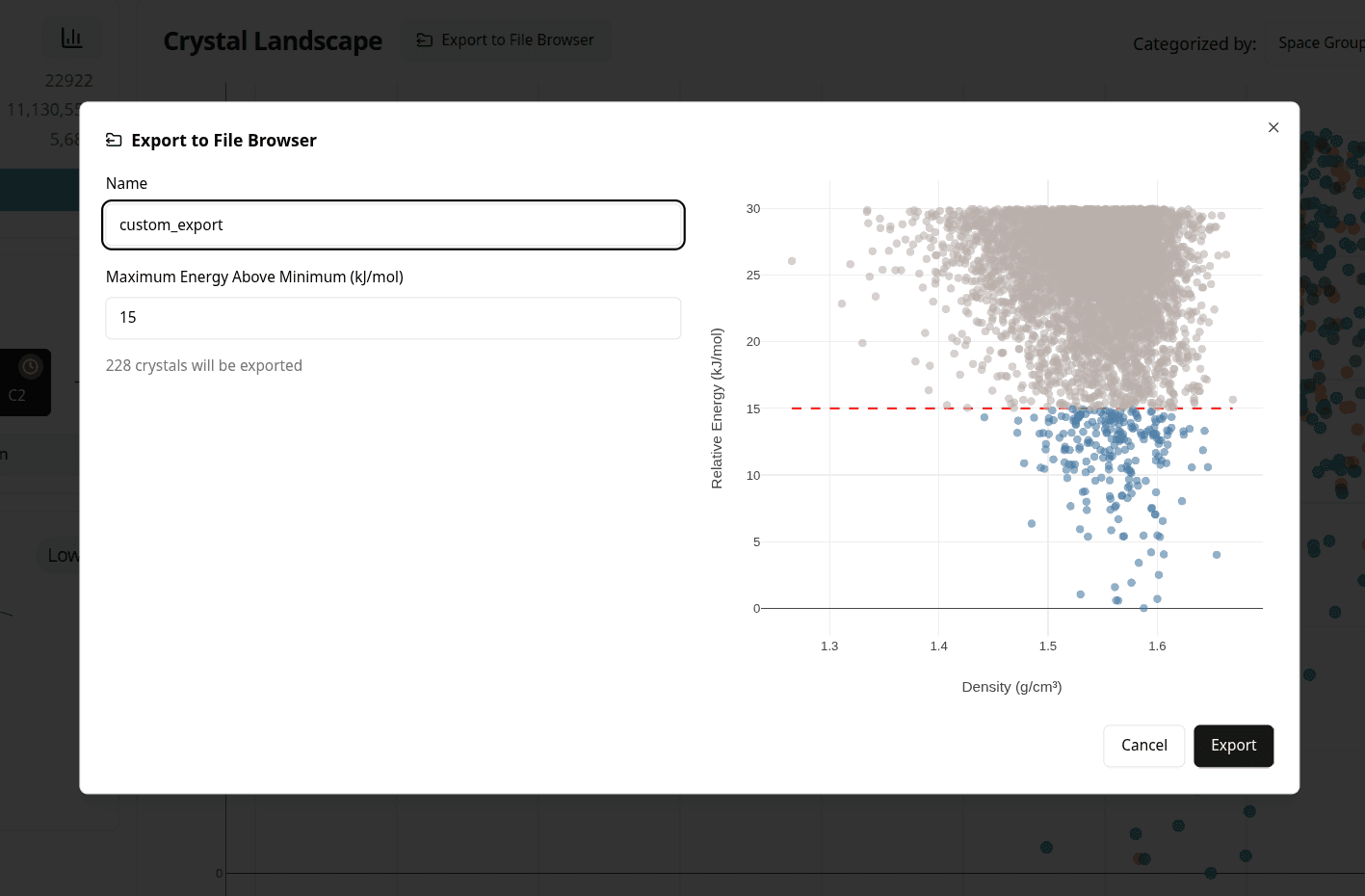Click the Categorized by control in the header
1365x896 pixels.
[1194, 43]
